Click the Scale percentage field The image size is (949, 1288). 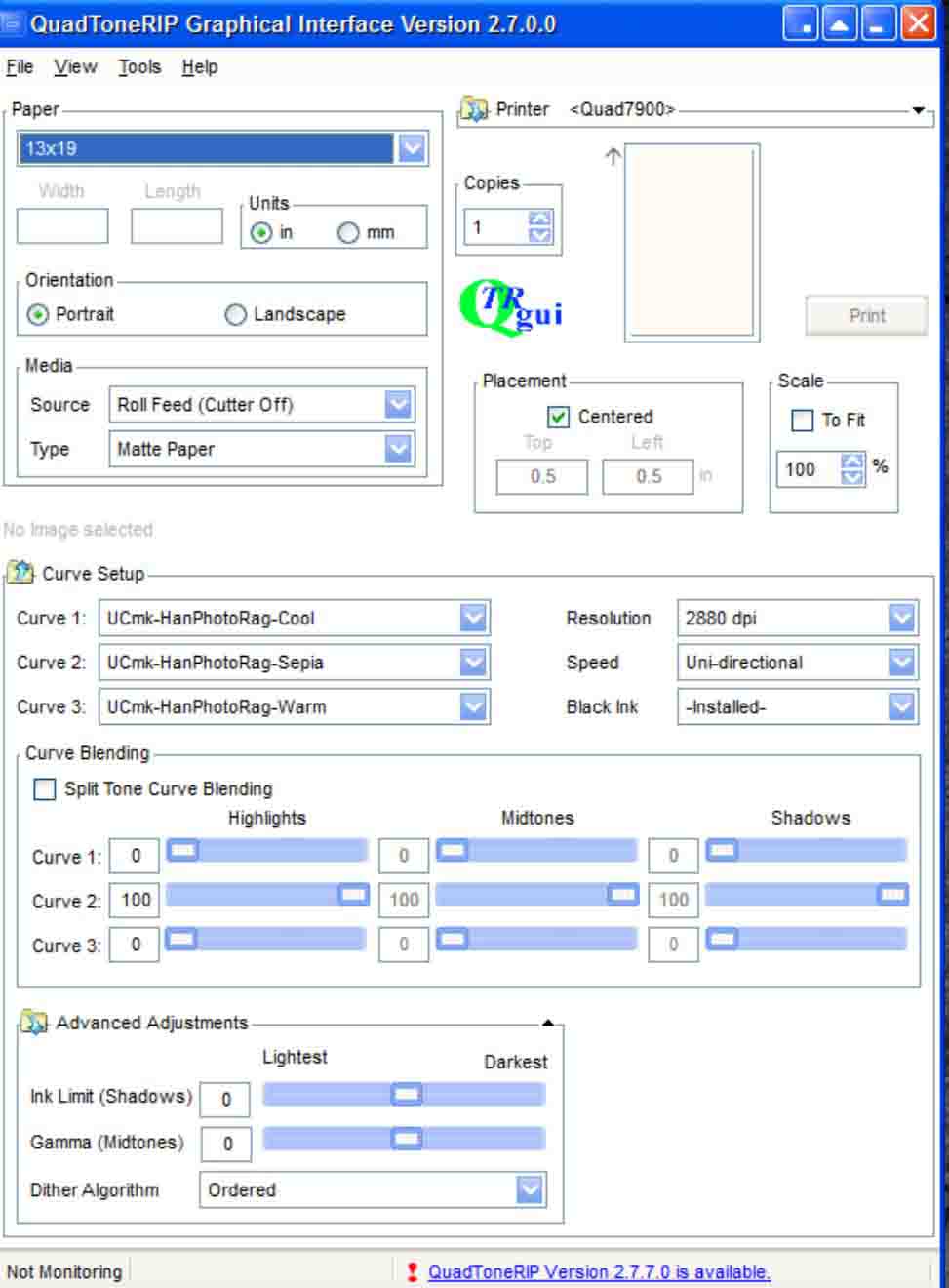click(x=809, y=469)
